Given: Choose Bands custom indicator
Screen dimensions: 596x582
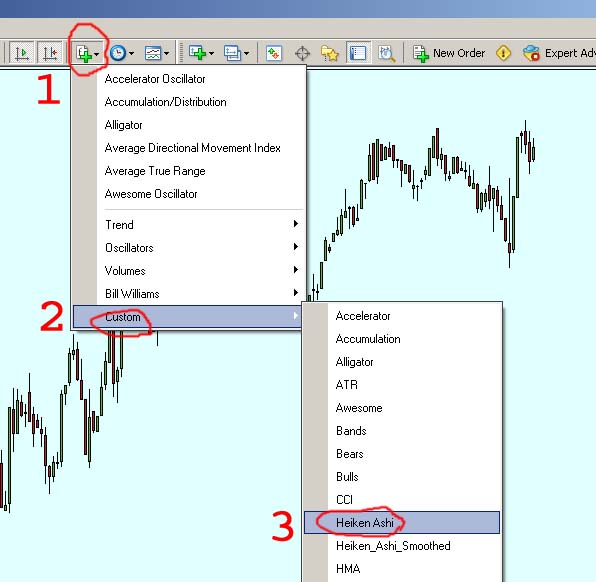Looking at the screenshot, I should click(402, 431).
